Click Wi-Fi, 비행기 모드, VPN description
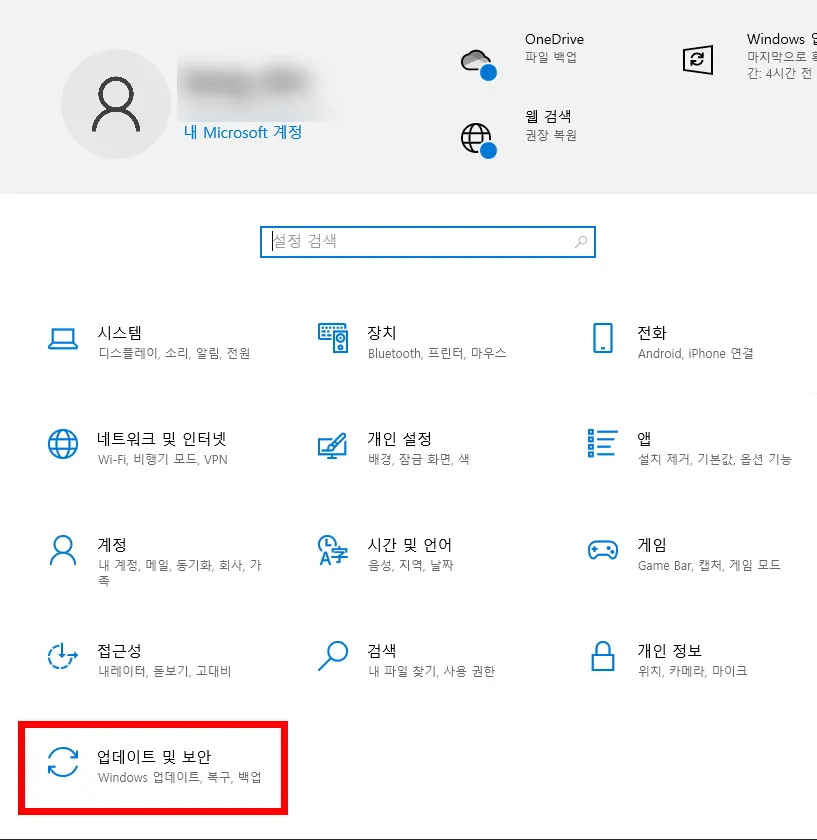This screenshot has width=817, height=840. [163, 459]
